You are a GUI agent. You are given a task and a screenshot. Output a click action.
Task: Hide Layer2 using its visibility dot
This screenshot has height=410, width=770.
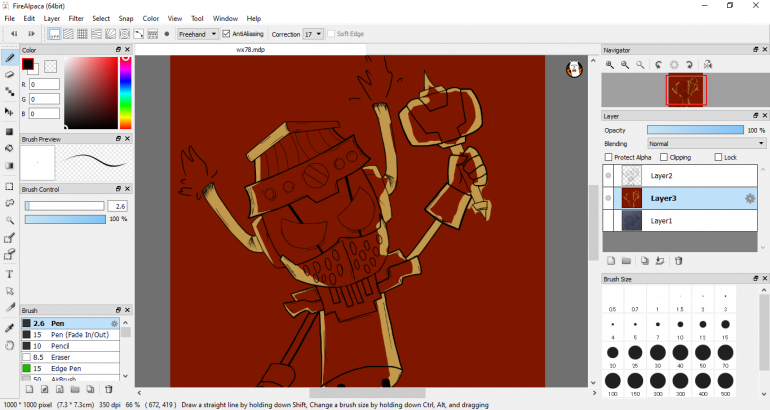coord(607,176)
